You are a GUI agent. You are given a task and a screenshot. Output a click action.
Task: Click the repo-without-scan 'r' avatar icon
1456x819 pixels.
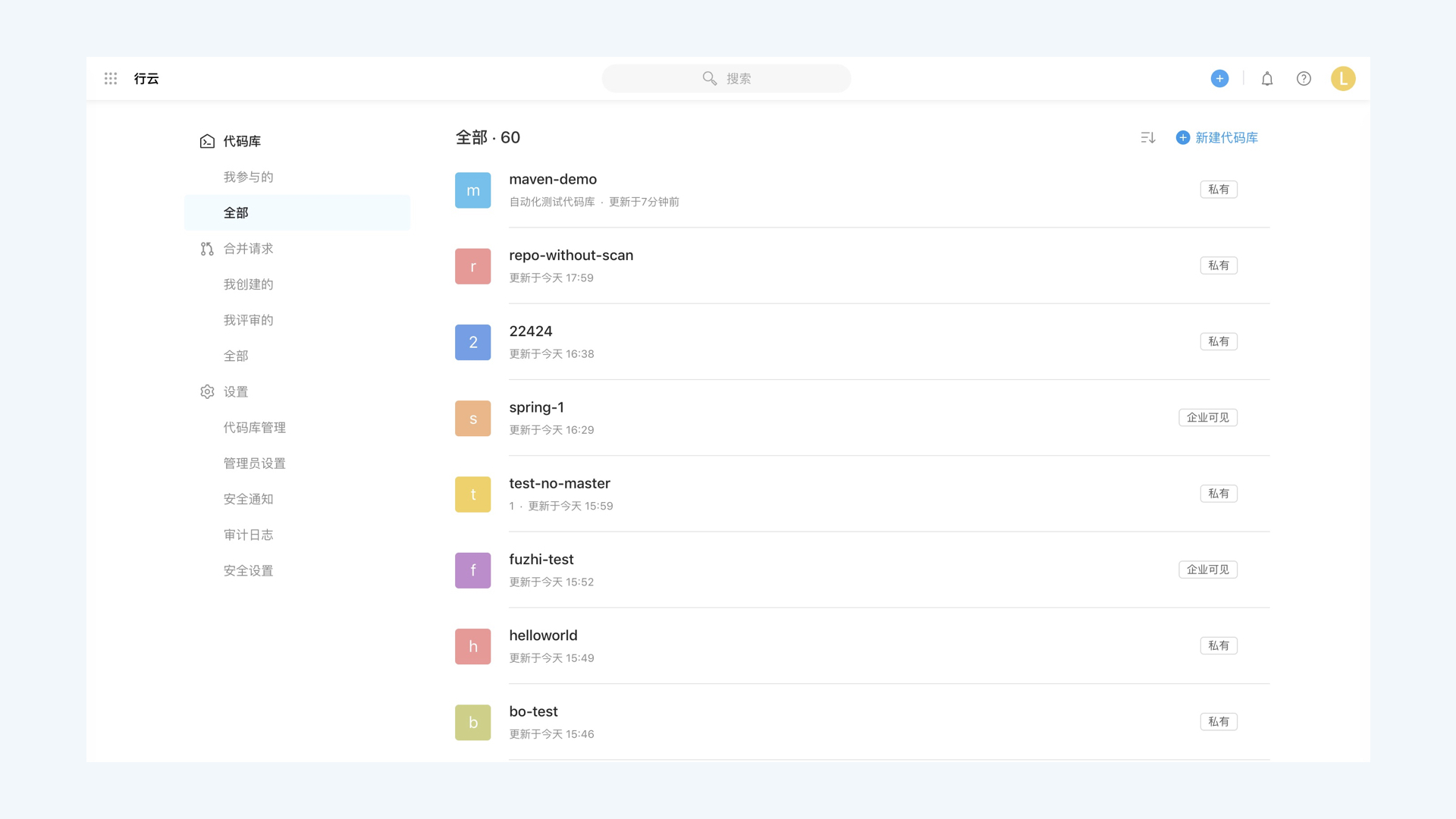click(x=473, y=266)
